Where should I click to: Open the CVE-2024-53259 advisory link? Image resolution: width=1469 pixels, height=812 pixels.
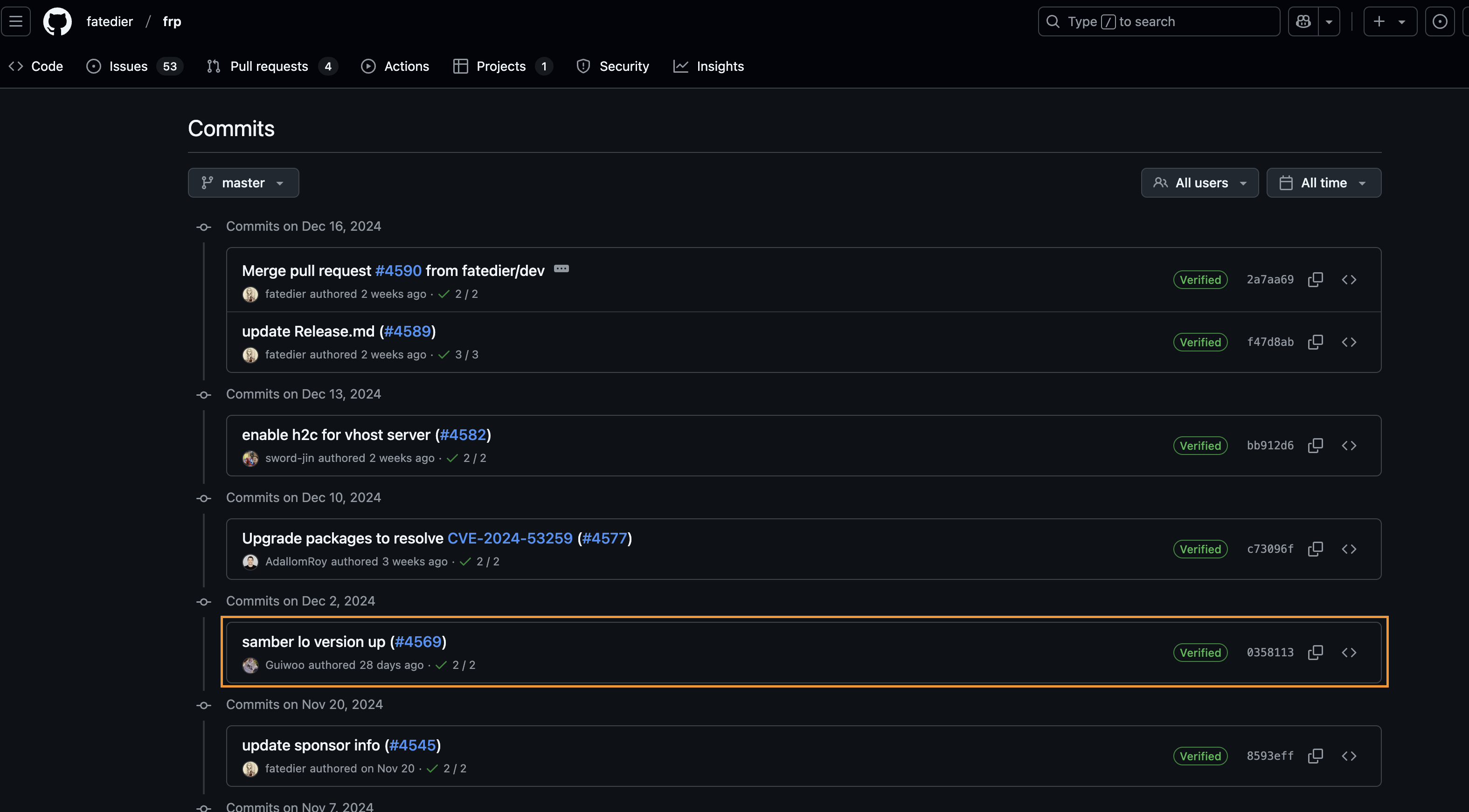[510, 538]
